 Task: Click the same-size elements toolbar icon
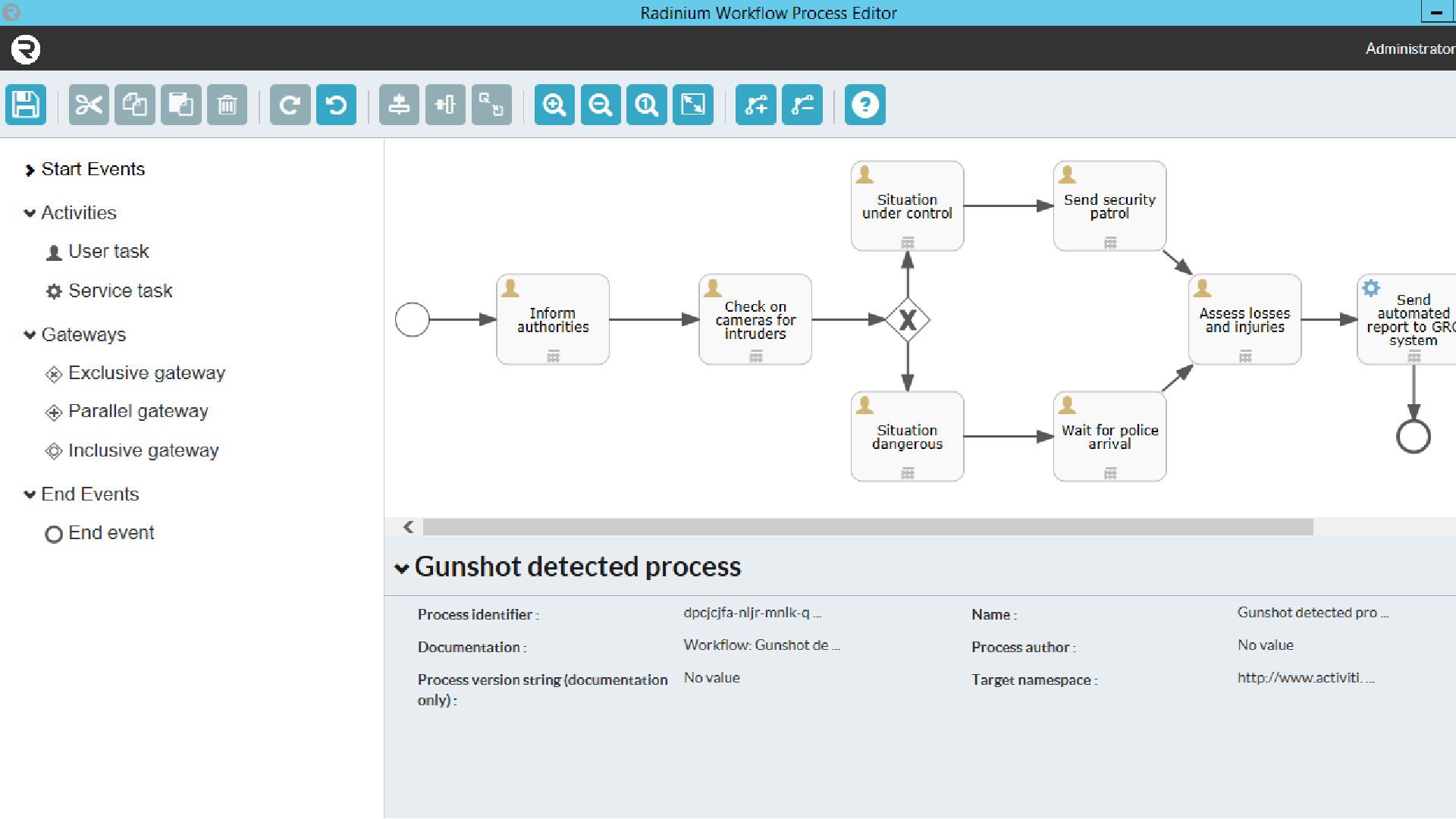[492, 105]
